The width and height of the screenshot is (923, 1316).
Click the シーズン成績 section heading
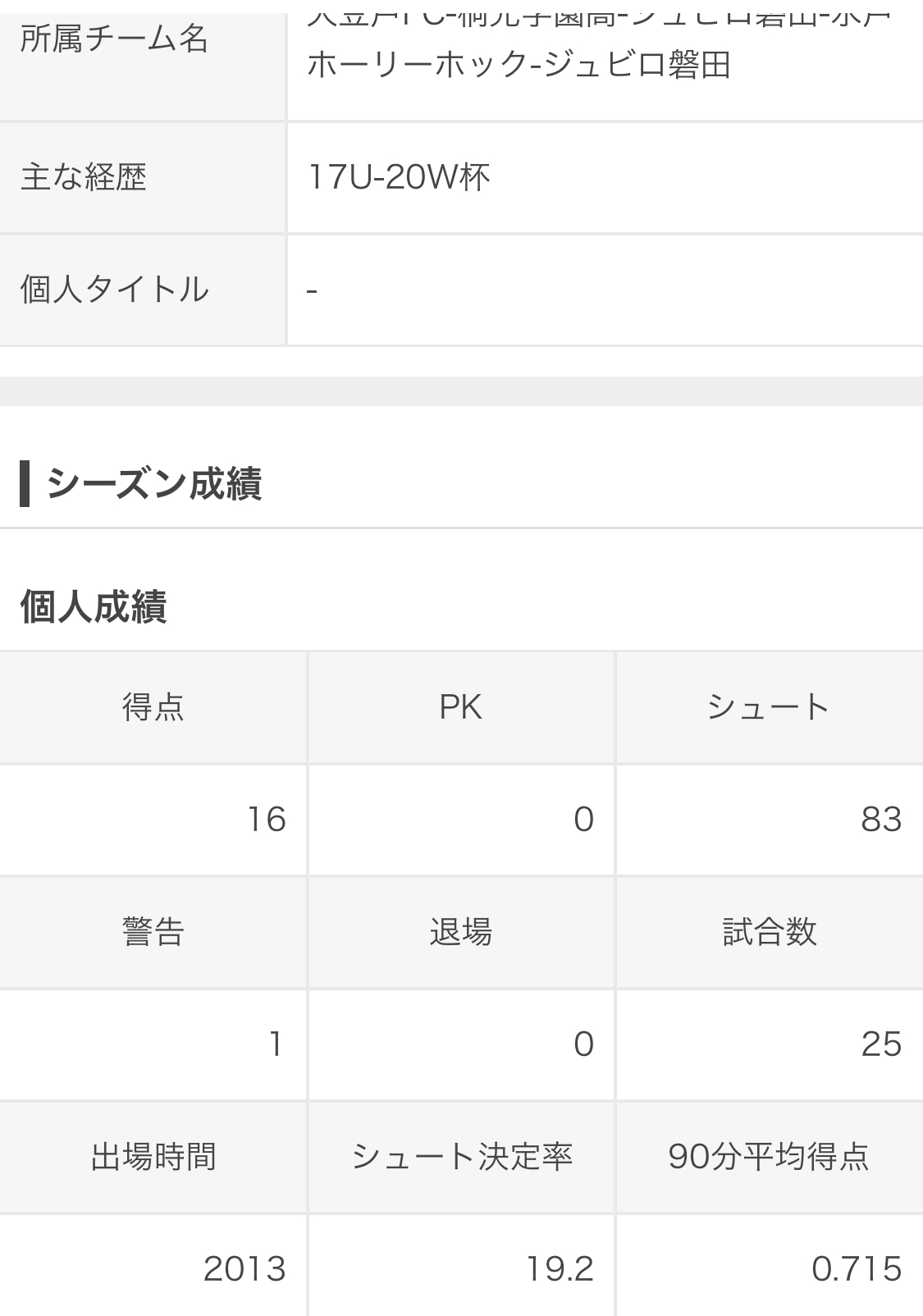(x=153, y=483)
